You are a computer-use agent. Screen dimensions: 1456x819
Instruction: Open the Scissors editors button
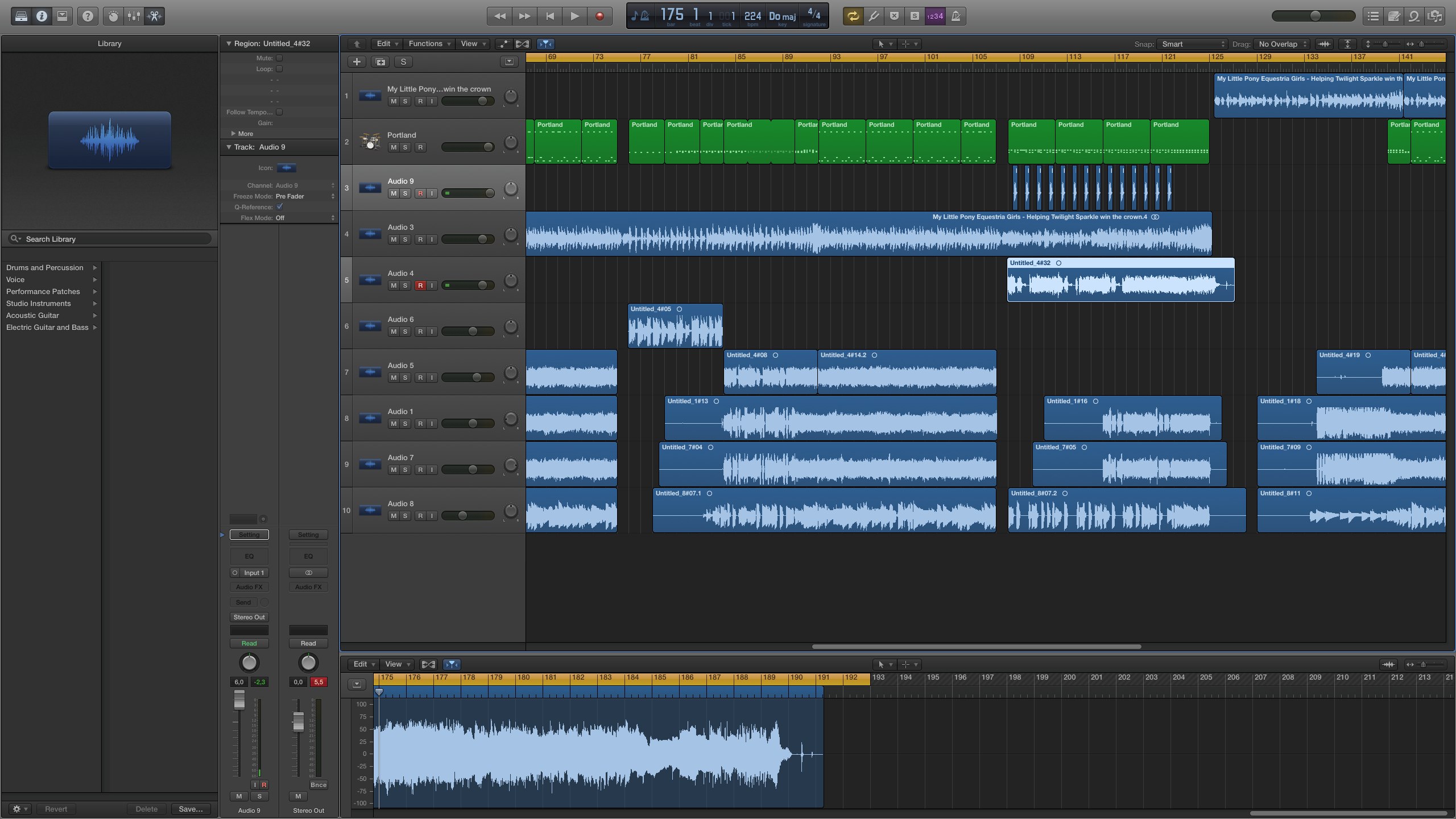[155, 16]
